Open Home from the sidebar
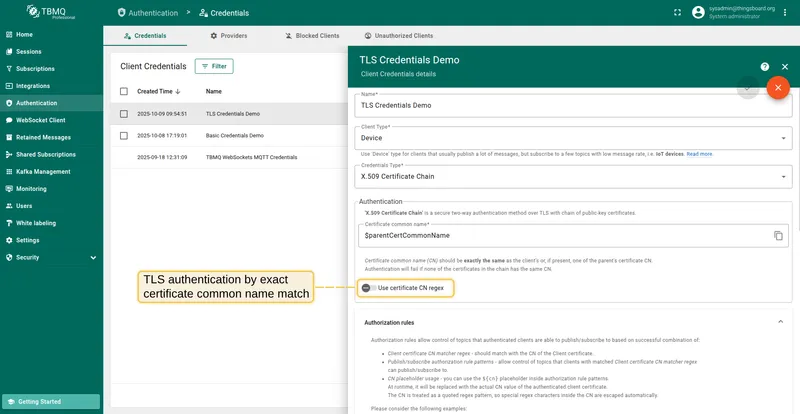The width and height of the screenshot is (800, 414). pos(51,35)
